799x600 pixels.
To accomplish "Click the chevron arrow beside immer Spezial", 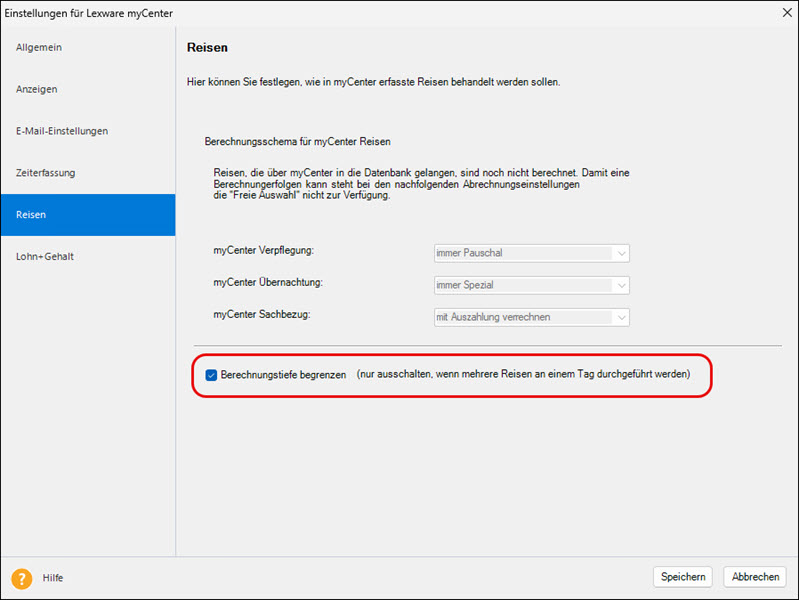I will click(621, 285).
